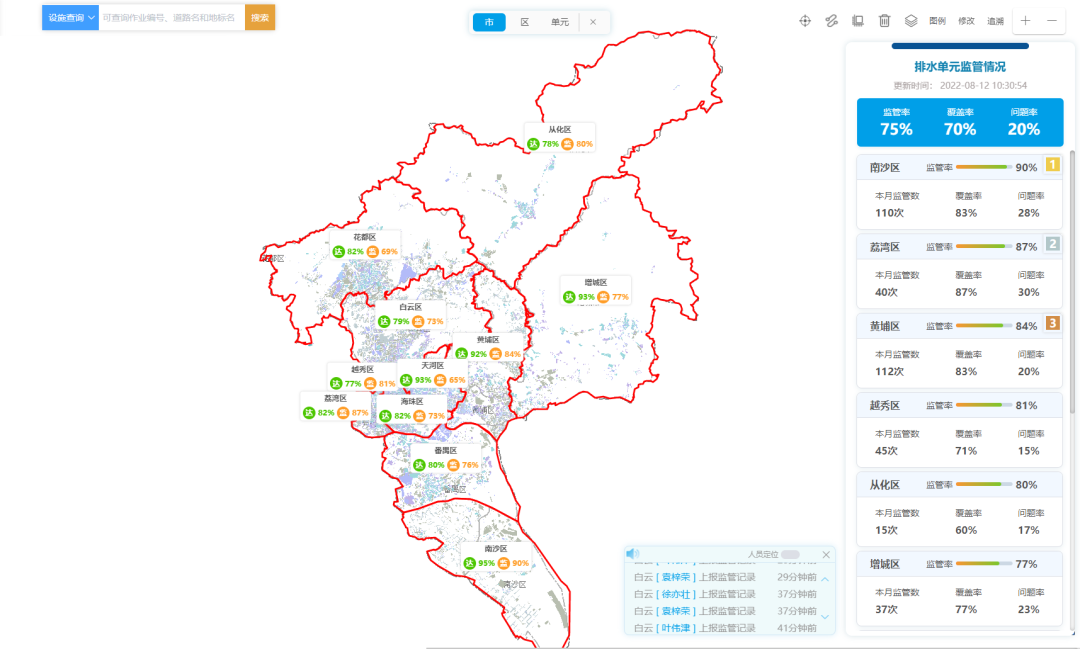Switch to the 区 district tab
Screen dimensions: 1080x649
tap(525, 21)
